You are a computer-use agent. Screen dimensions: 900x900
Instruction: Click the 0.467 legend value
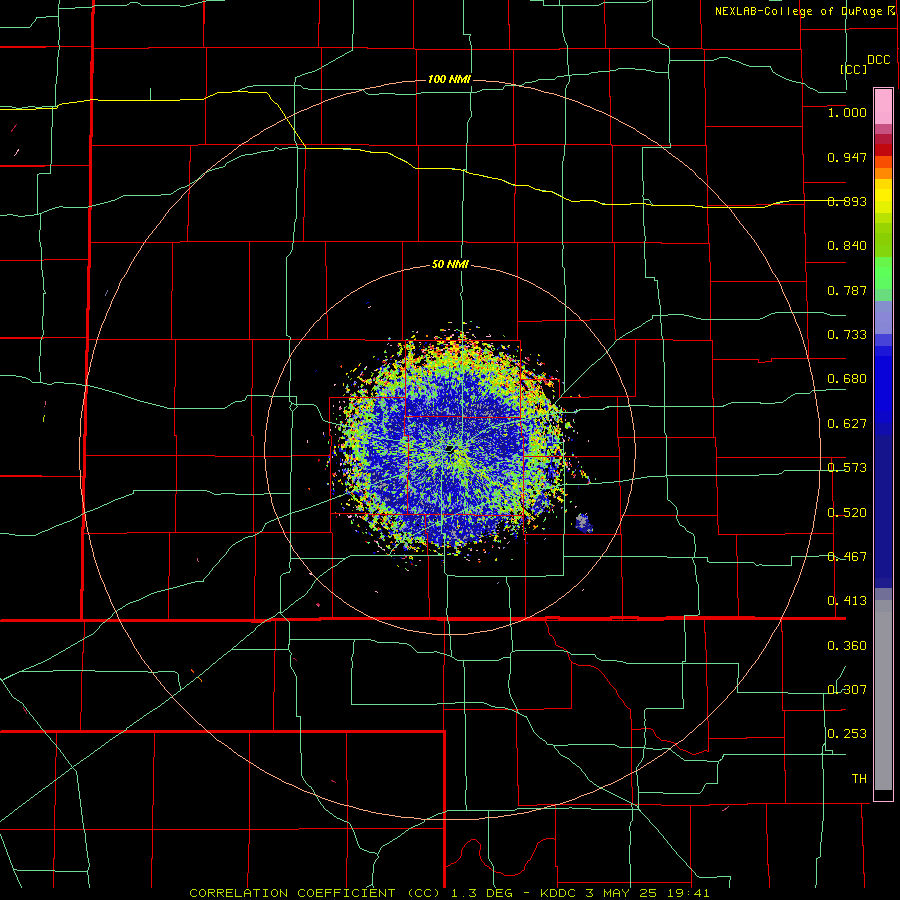847,557
